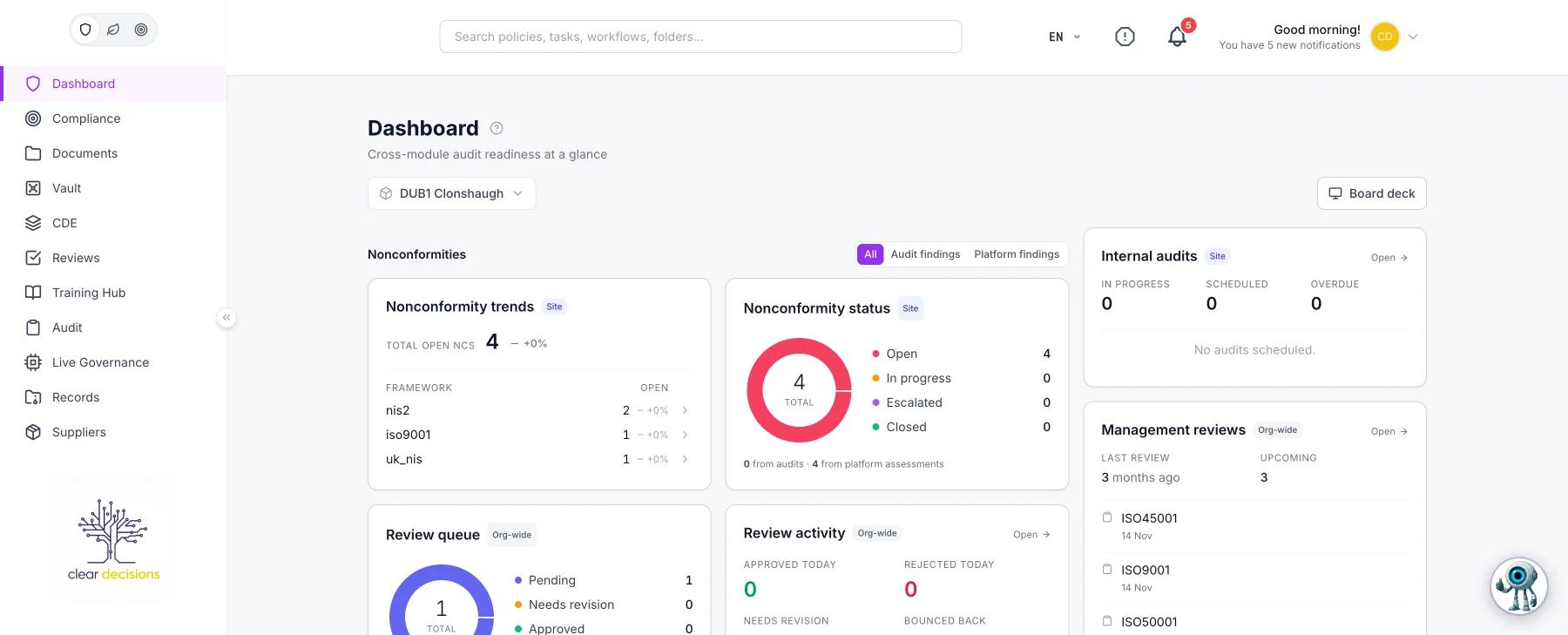Image resolution: width=1568 pixels, height=635 pixels.
Task: Open CDE in the sidebar
Action: (113, 223)
